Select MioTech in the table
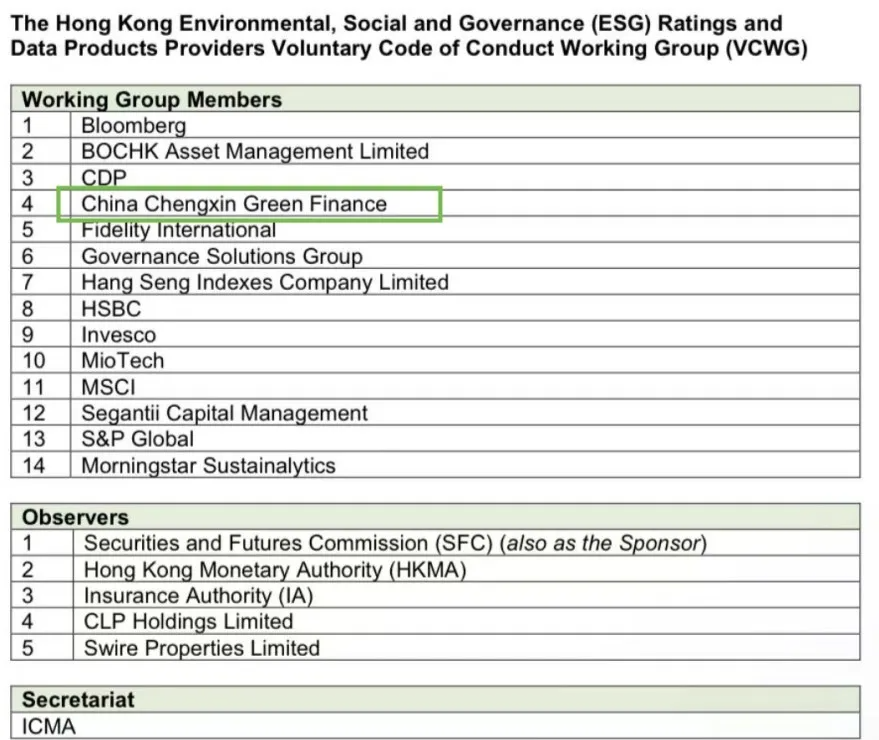This screenshot has height=740, width=879. [122, 361]
